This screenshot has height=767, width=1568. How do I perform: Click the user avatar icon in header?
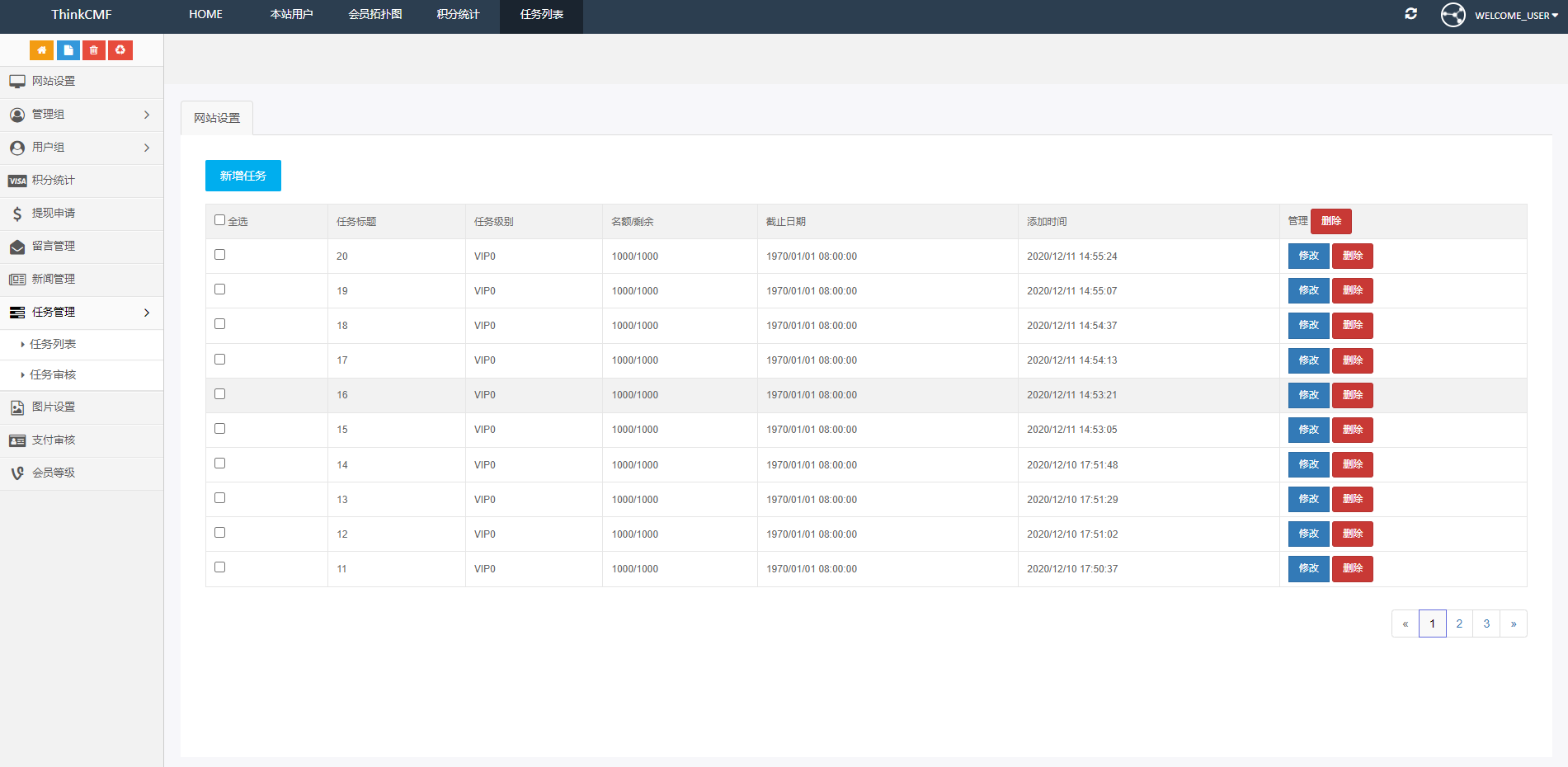[x=1453, y=15]
